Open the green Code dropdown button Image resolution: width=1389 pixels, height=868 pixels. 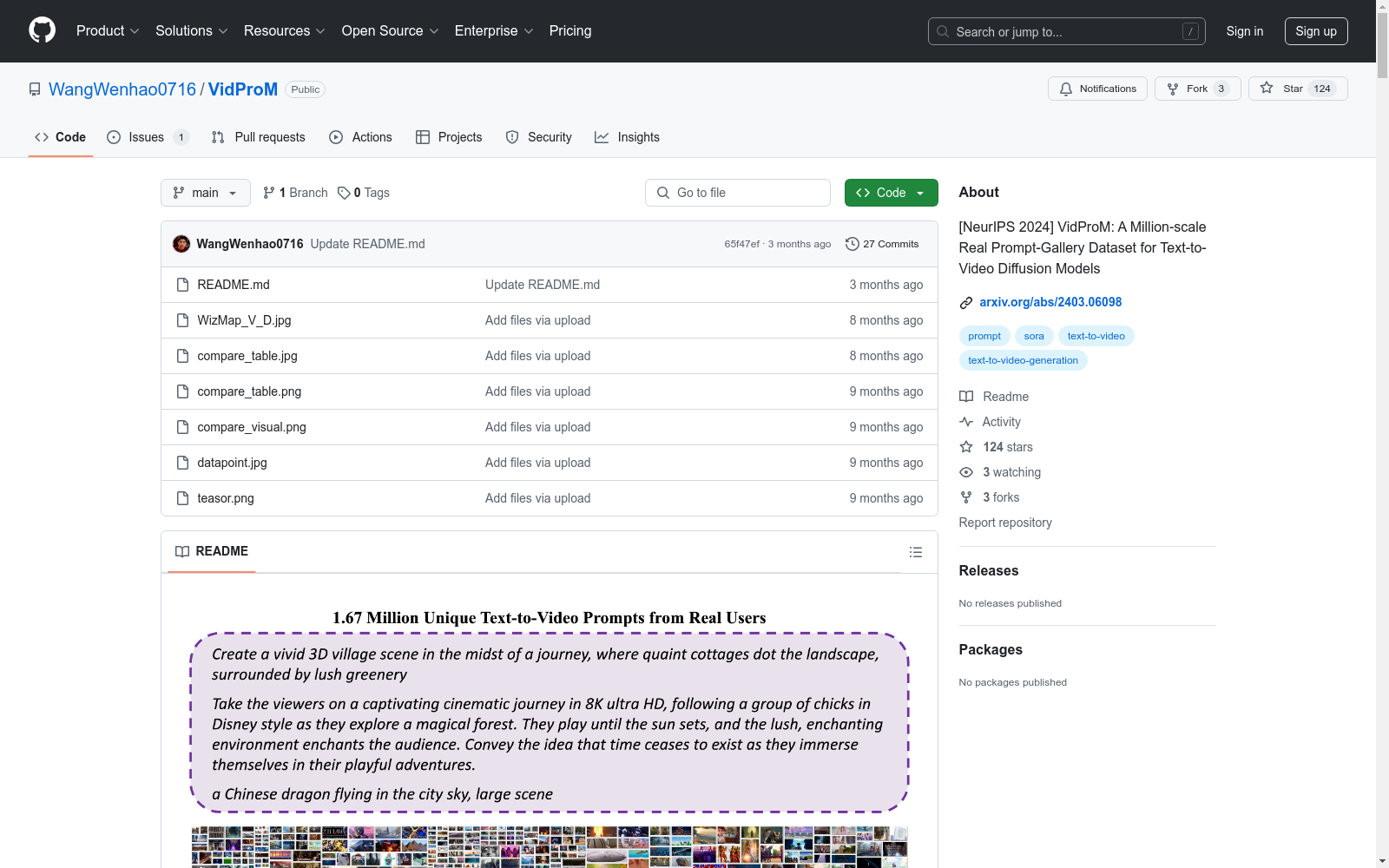tap(891, 193)
